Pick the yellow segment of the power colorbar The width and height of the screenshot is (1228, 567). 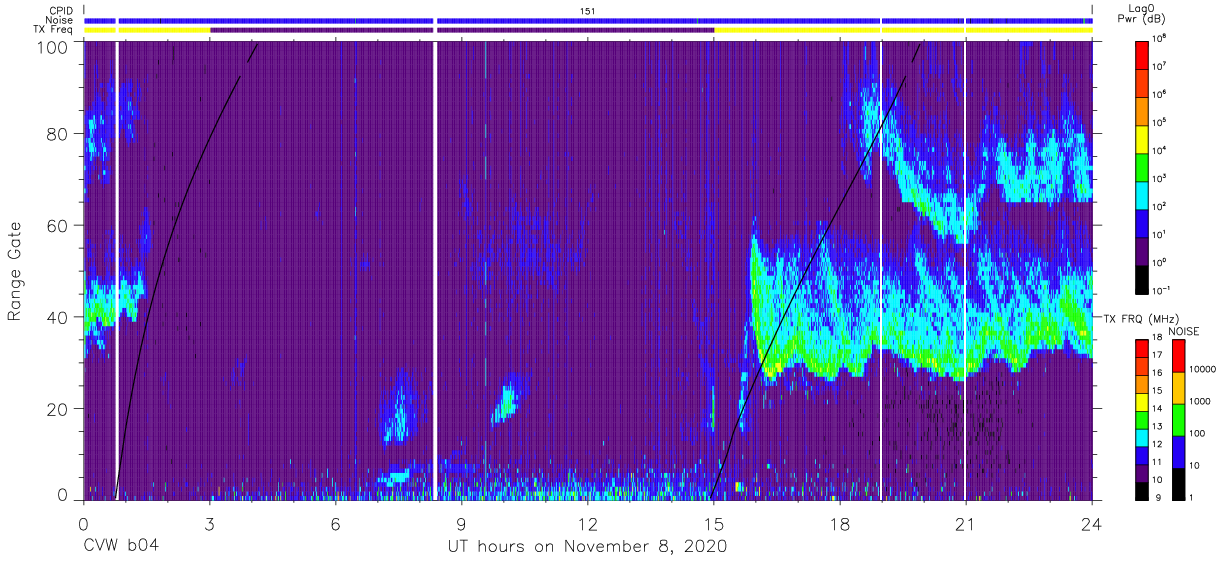point(1143,138)
